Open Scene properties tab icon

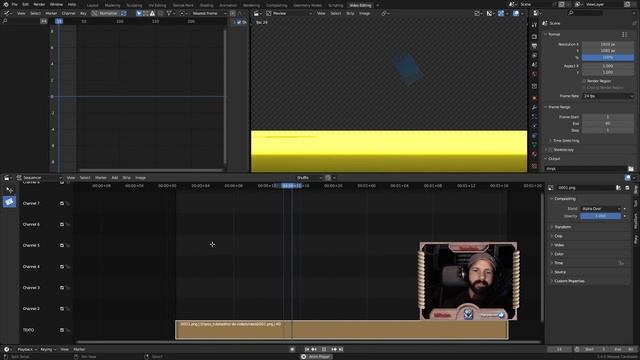coord(534,64)
